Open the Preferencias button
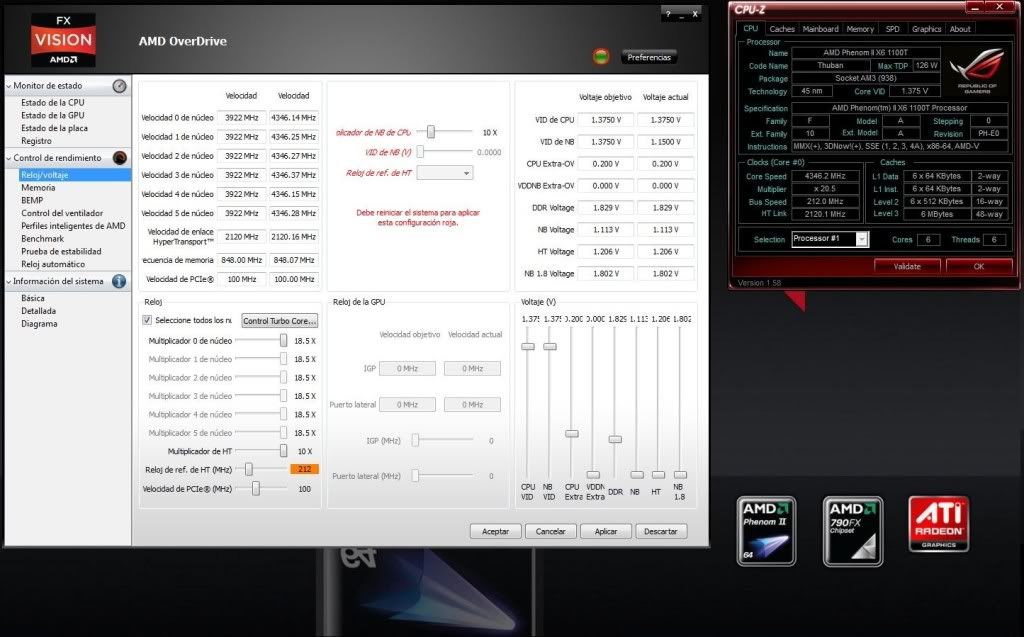Screen dimensions: 1024x637 tap(648, 57)
